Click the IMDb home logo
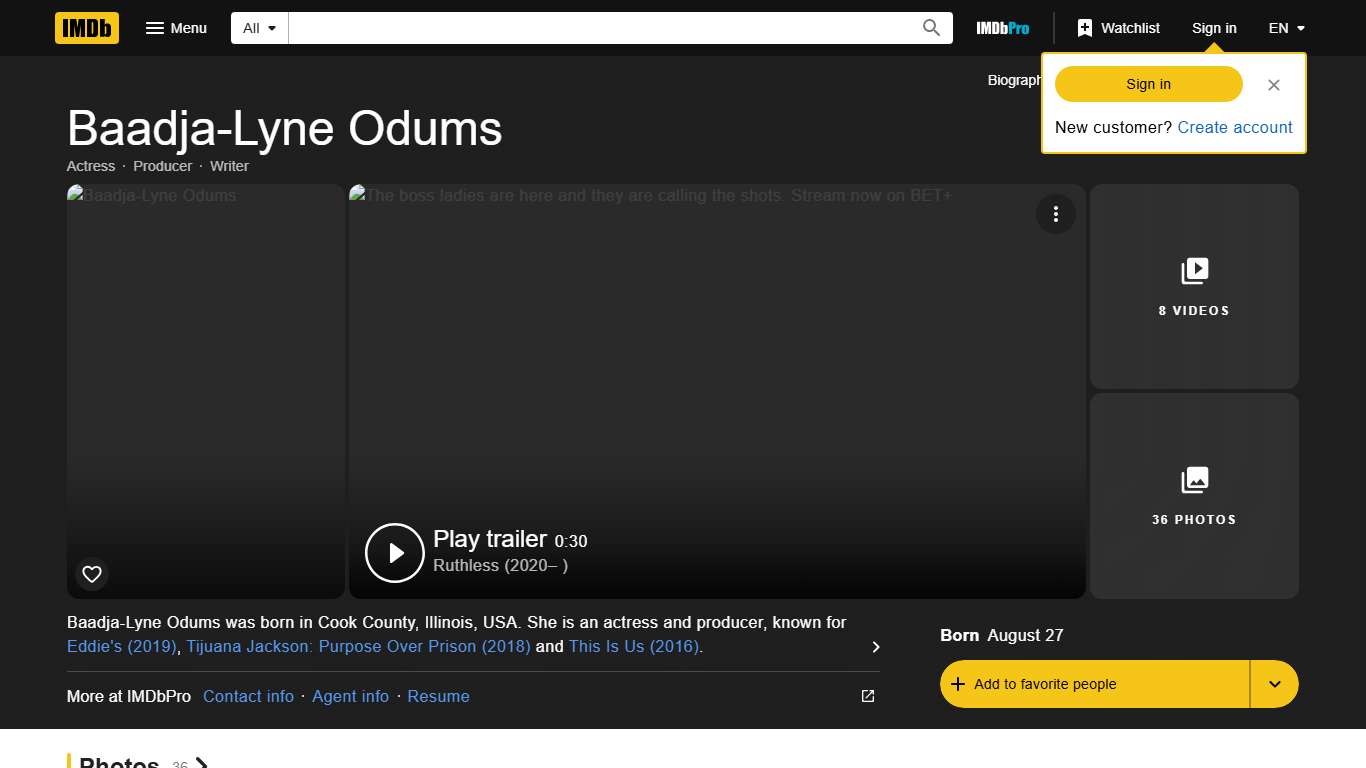The image size is (1366, 768). pyautogui.click(x=87, y=28)
